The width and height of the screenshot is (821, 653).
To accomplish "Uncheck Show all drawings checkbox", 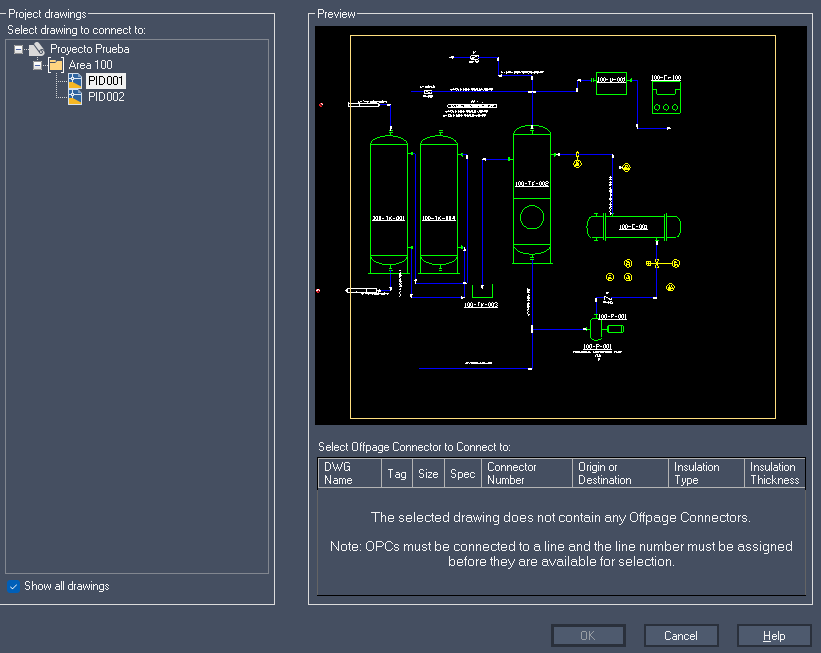I will pyautogui.click(x=14, y=586).
